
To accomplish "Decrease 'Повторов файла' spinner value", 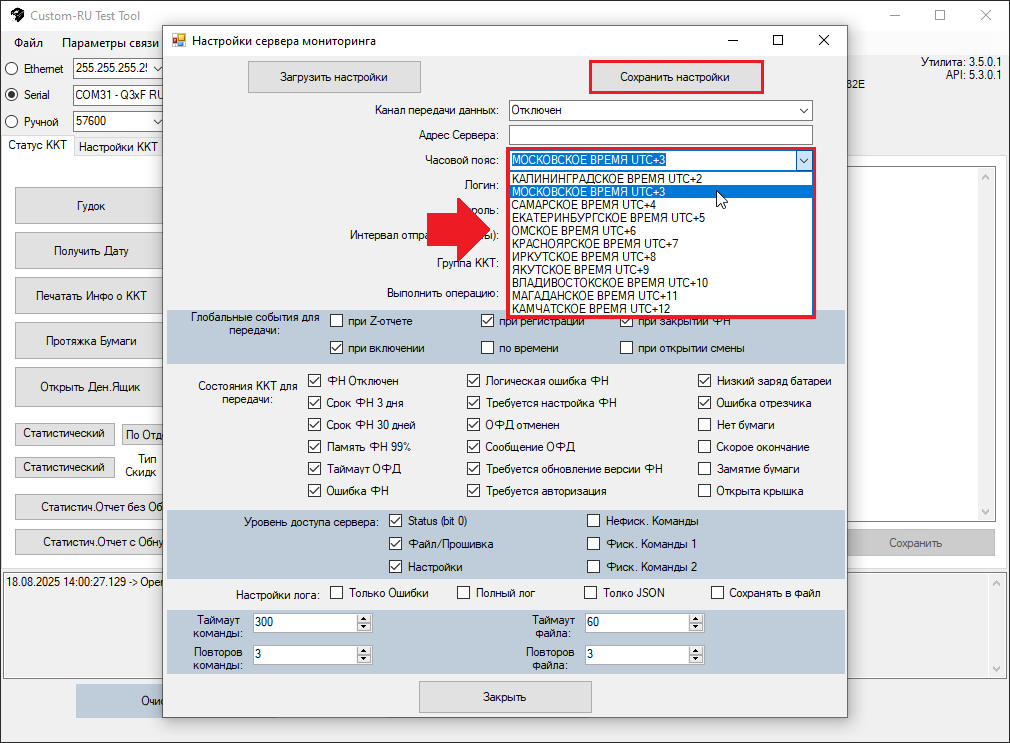I will tap(694, 659).
